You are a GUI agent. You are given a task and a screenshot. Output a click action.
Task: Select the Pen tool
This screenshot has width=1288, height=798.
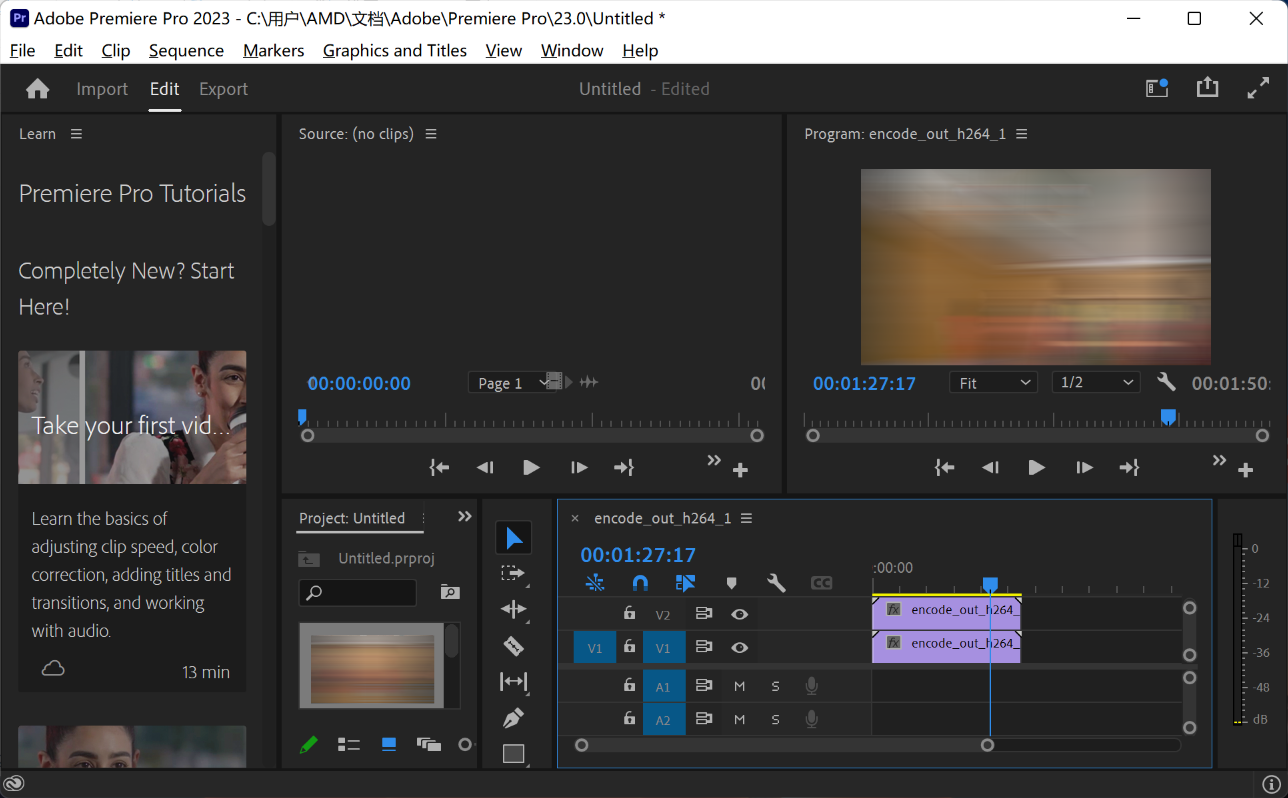pos(513,718)
